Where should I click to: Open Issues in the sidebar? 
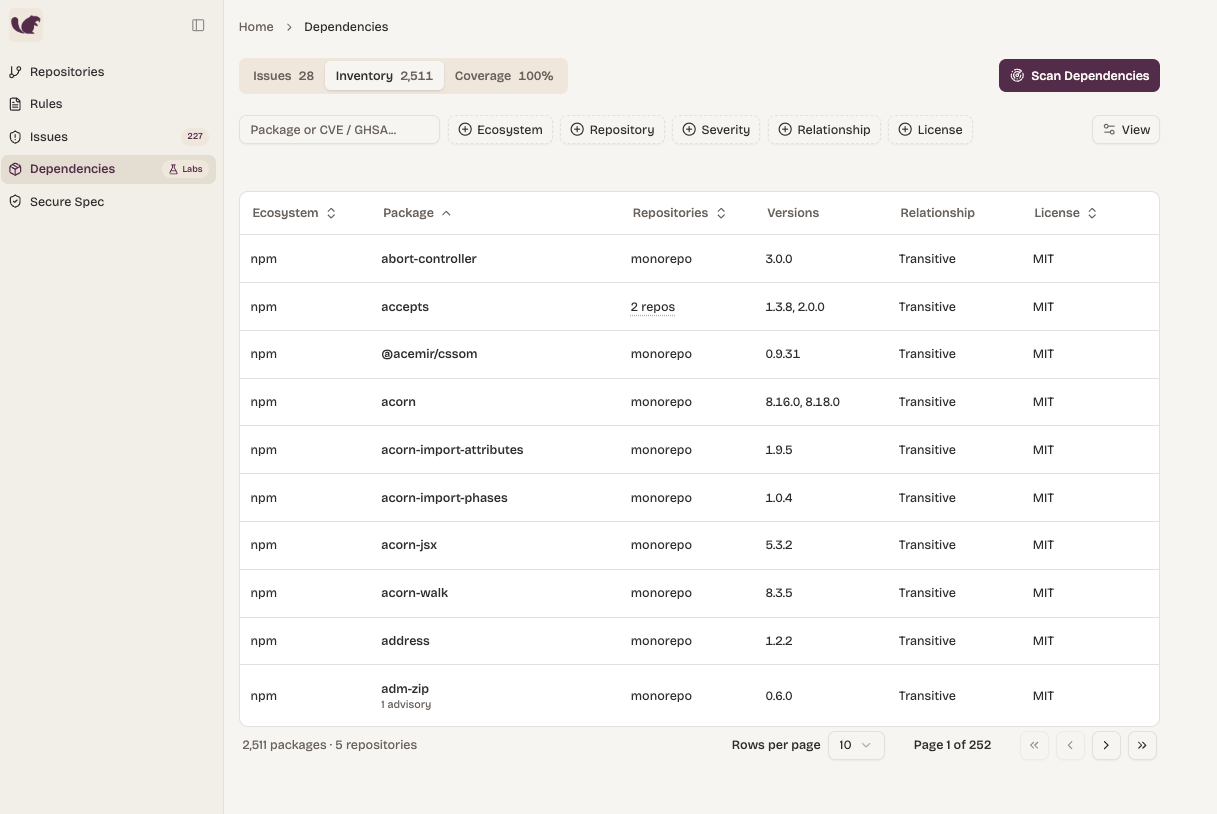point(108,137)
